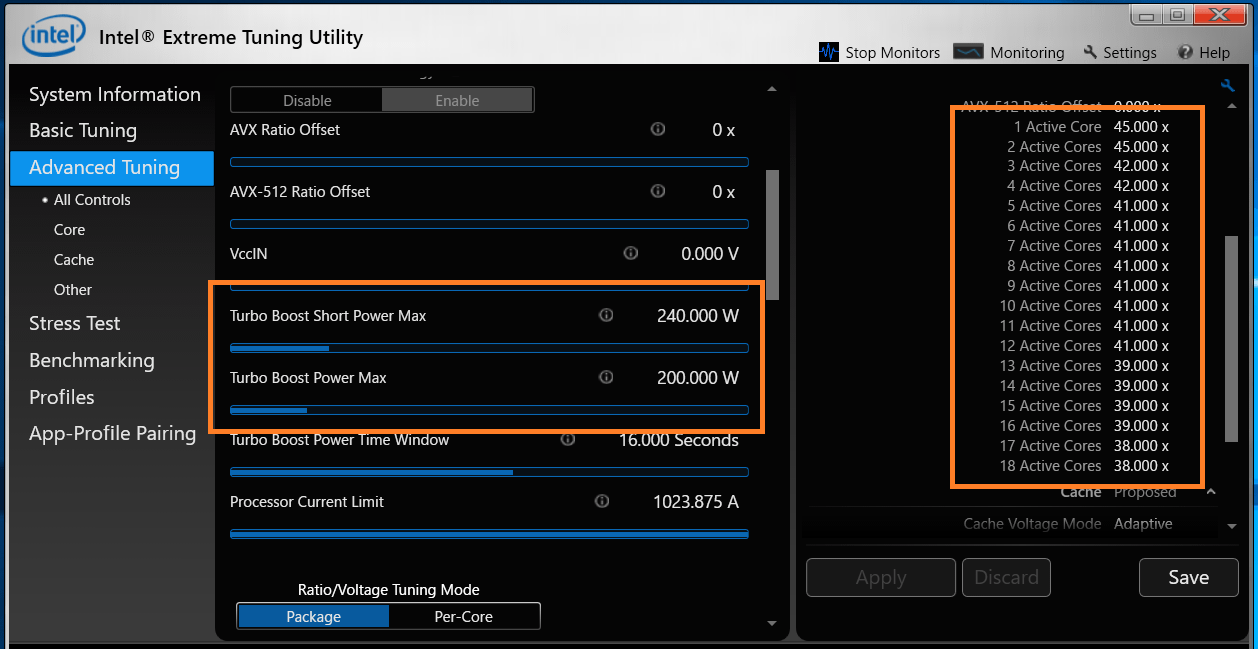This screenshot has width=1258, height=649.
Task: Select All Controls under Advanced Tuning
Action: (92, 200)
